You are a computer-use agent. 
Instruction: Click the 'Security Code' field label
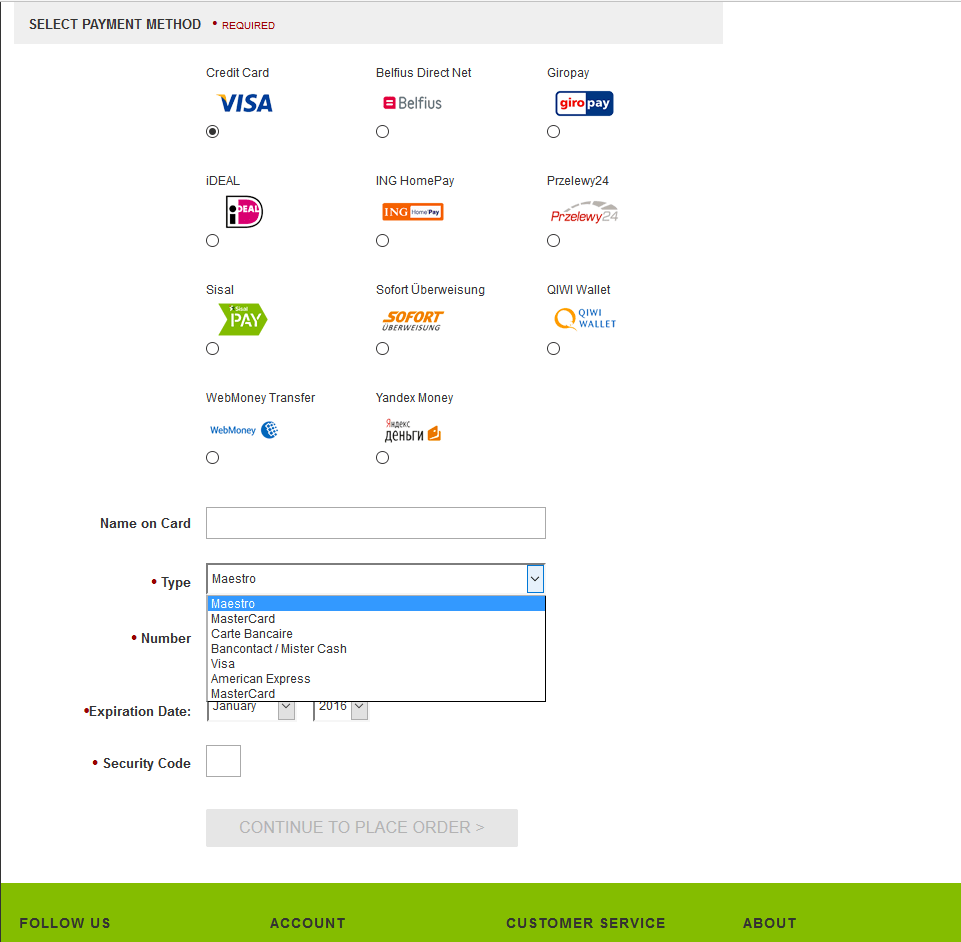click(x=146, y=764)
